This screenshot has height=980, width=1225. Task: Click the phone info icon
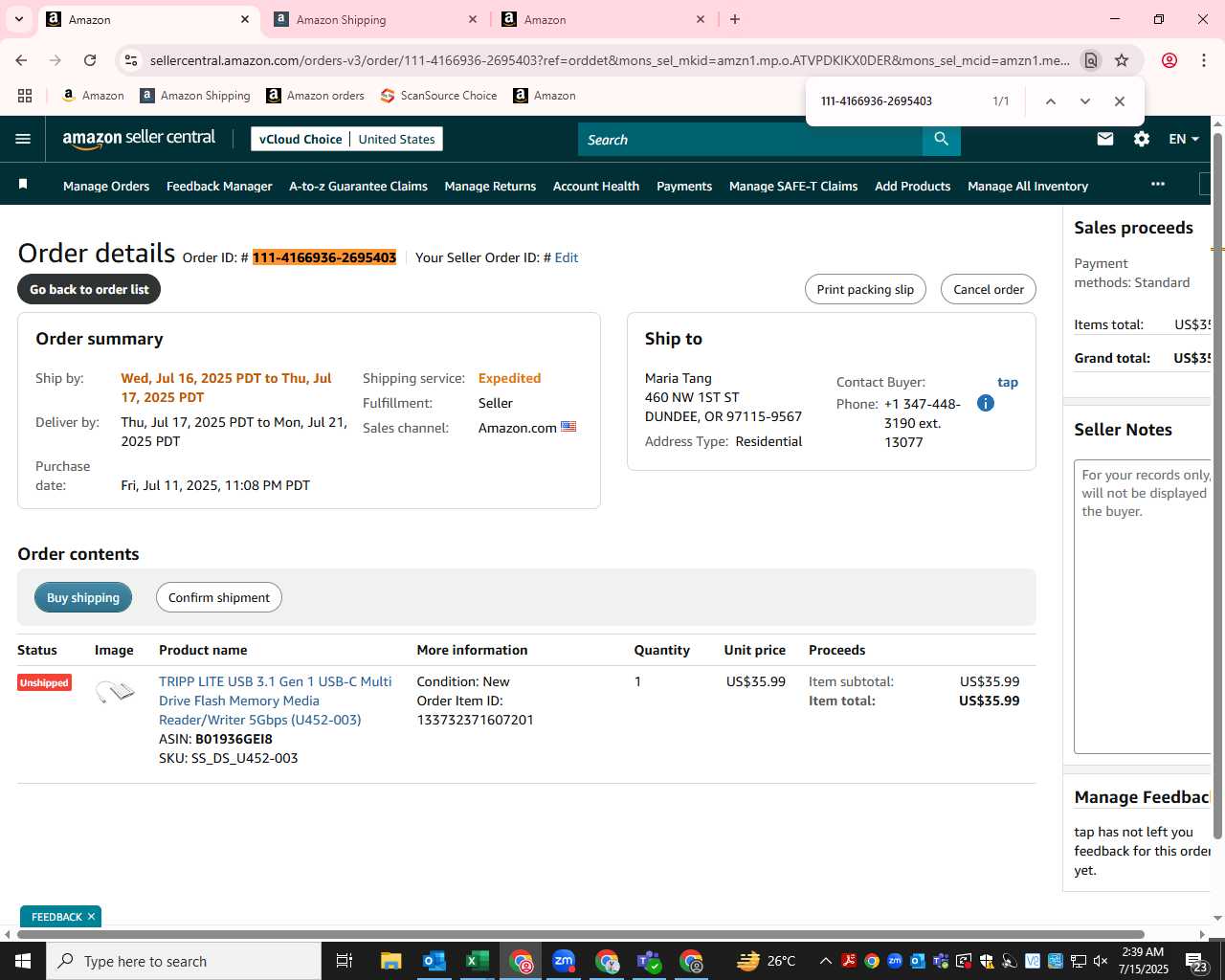point(986,403)
